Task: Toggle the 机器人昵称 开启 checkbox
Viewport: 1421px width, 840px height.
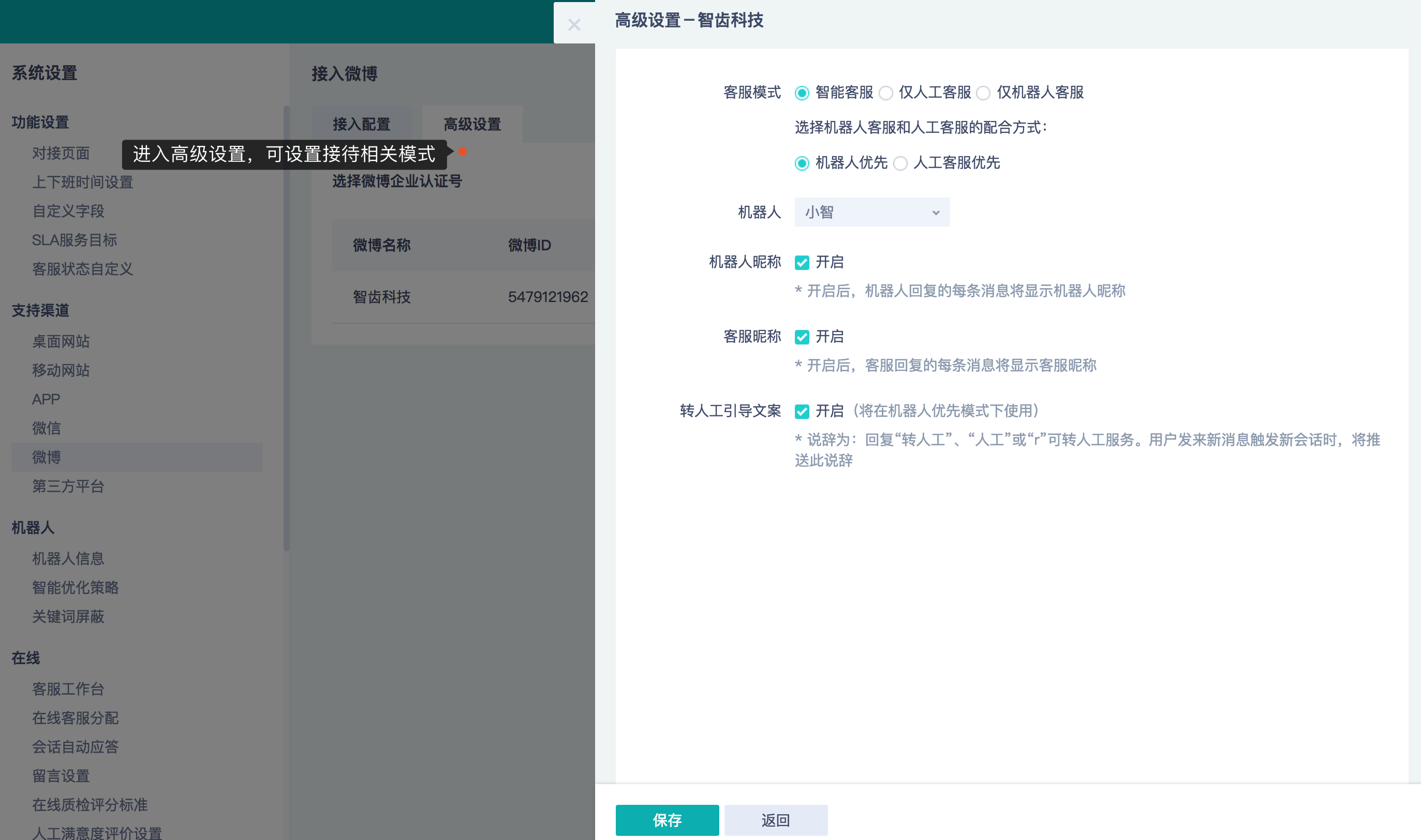Action: point(802,263)
